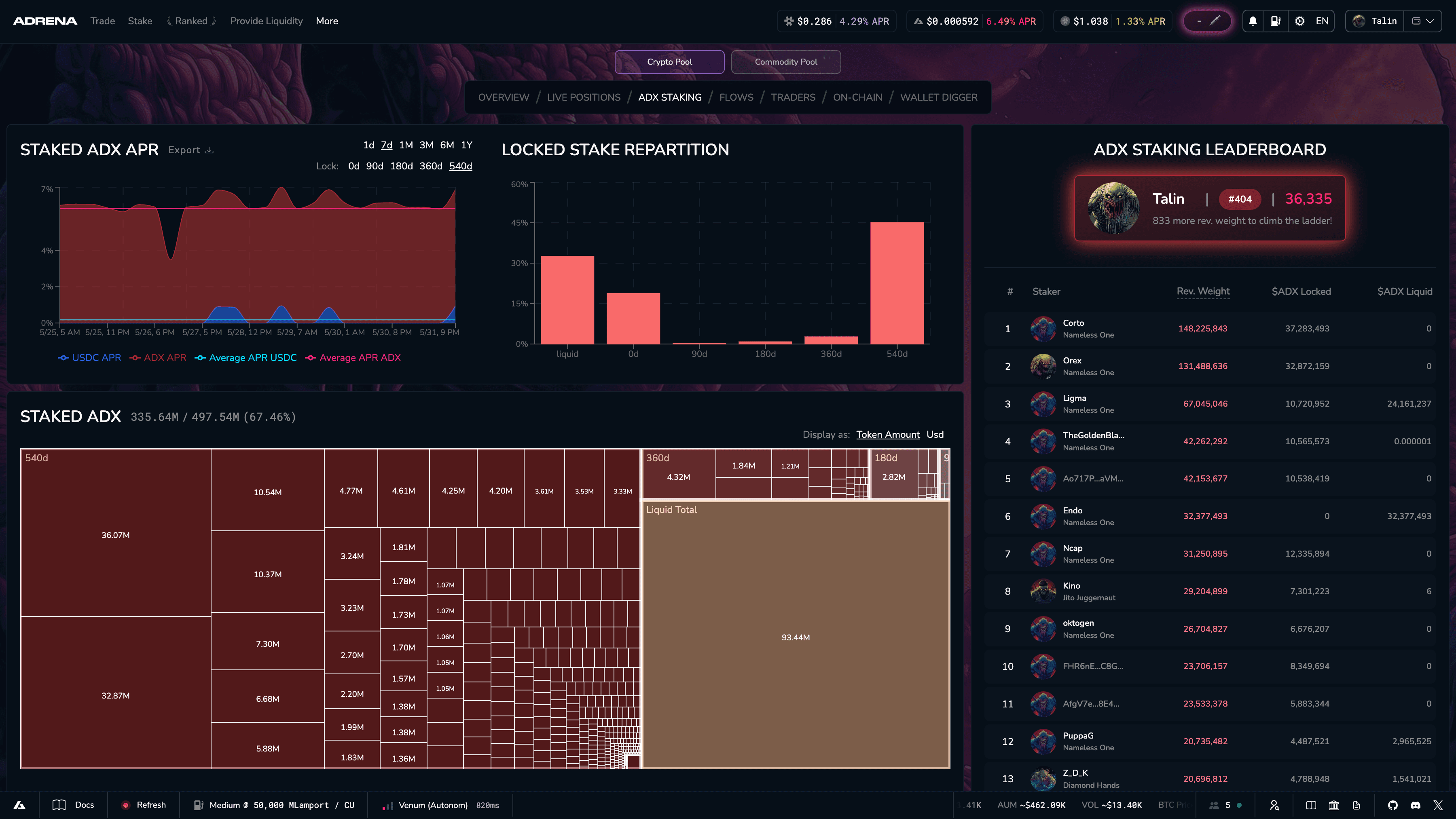Click Orex leaderboard row
1456x819 pixels.
tap(1210, 366)
